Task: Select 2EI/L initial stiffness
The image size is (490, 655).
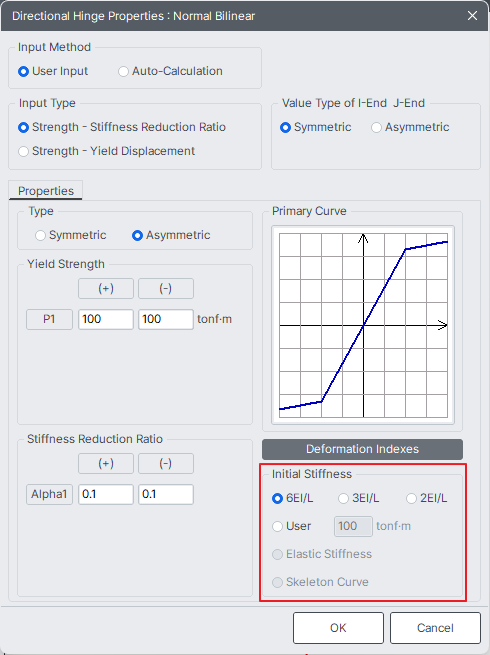Action: click(427, 498)
